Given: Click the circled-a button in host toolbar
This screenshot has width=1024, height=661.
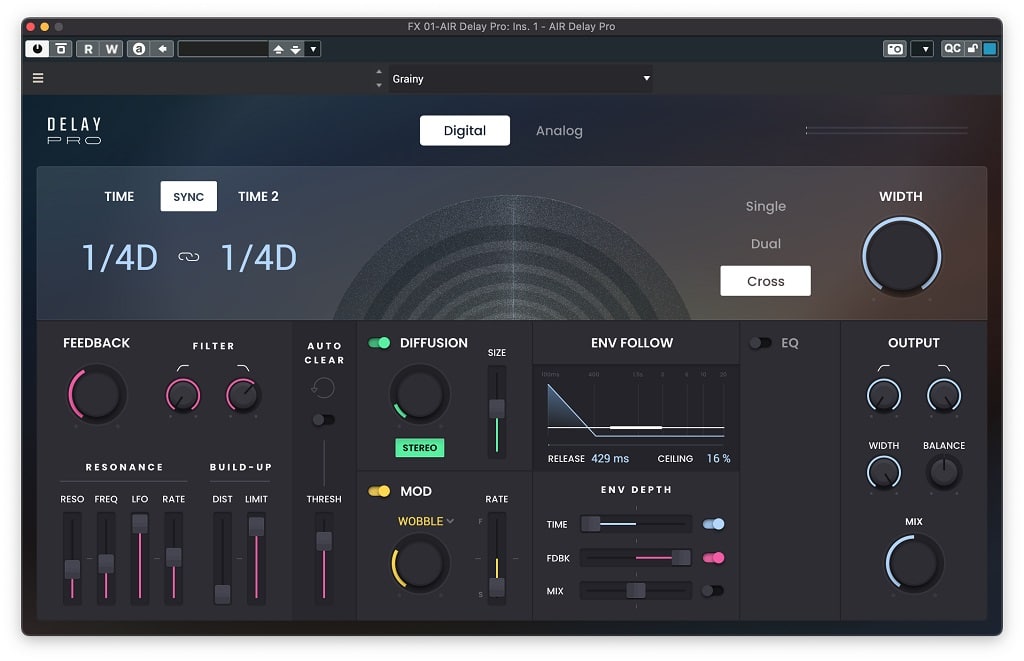Looking at the screenshot, I should pos(139,49).
